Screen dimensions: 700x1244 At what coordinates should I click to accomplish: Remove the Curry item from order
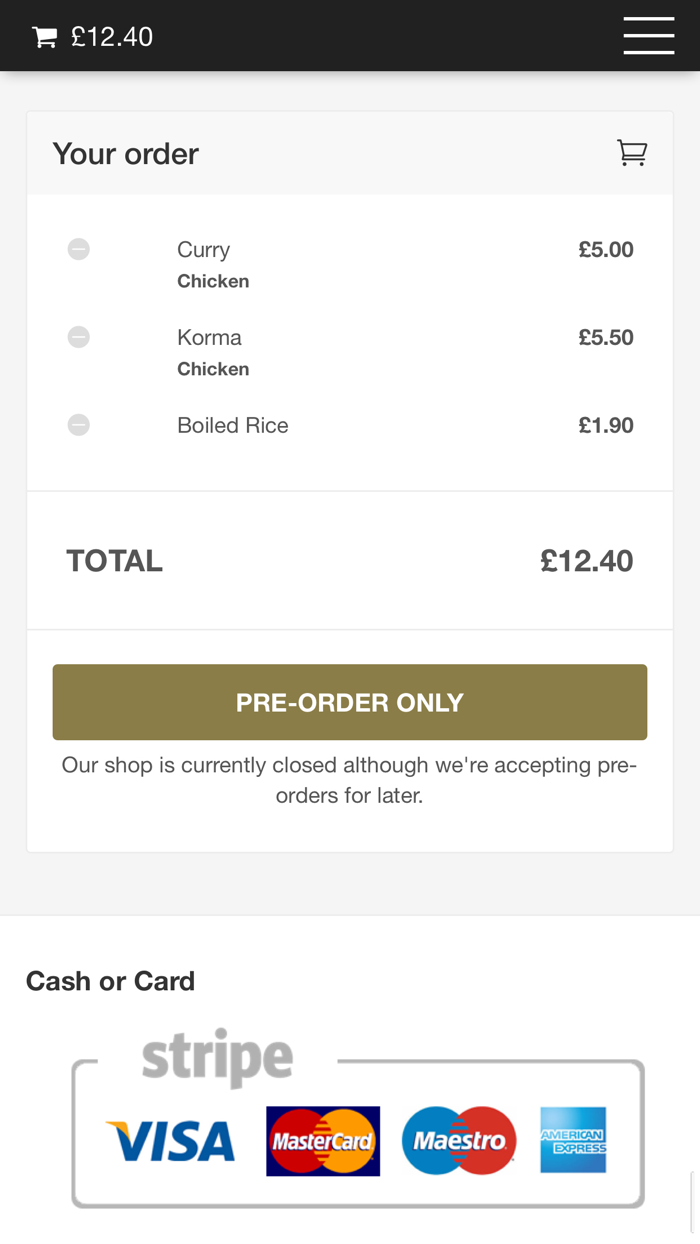click(x=79, y=249)
